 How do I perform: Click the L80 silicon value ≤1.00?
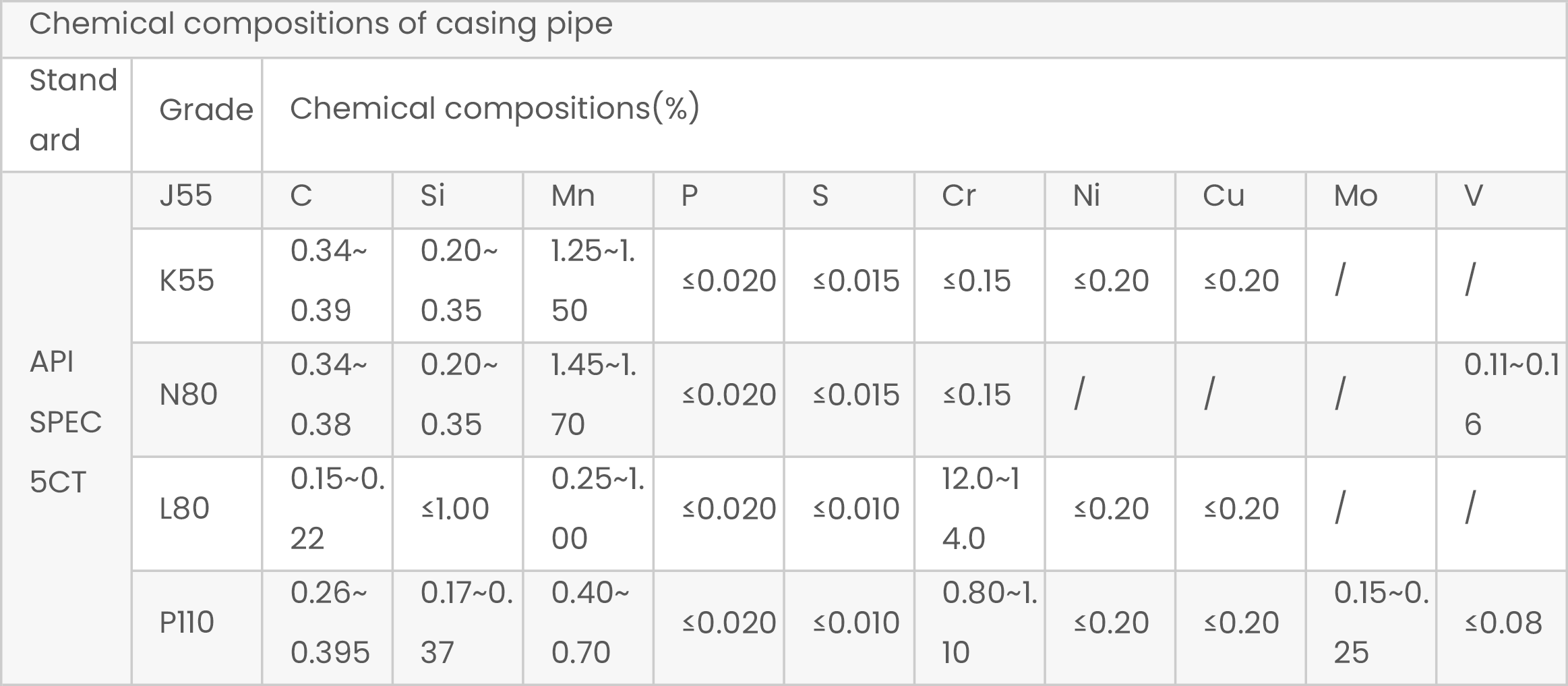[455, 509]
